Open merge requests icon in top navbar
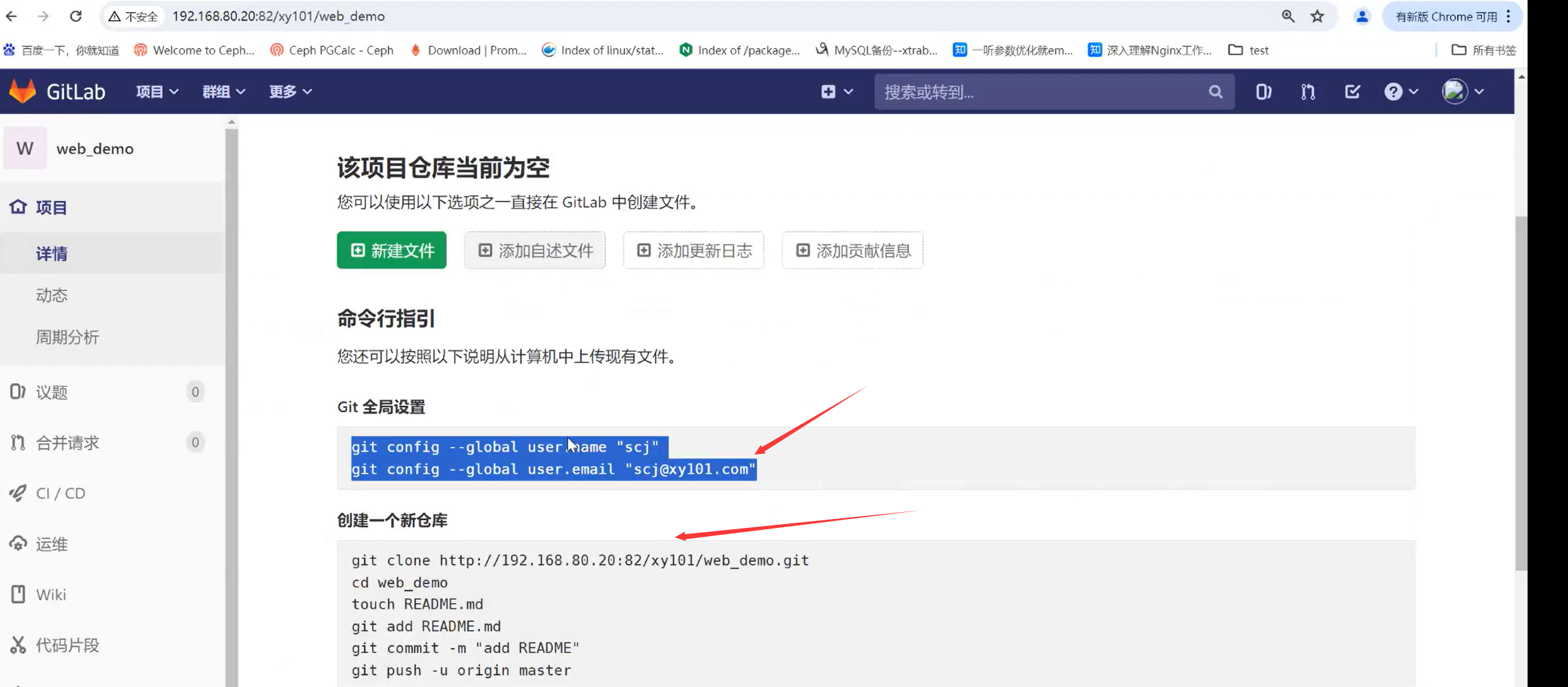 1308,92
